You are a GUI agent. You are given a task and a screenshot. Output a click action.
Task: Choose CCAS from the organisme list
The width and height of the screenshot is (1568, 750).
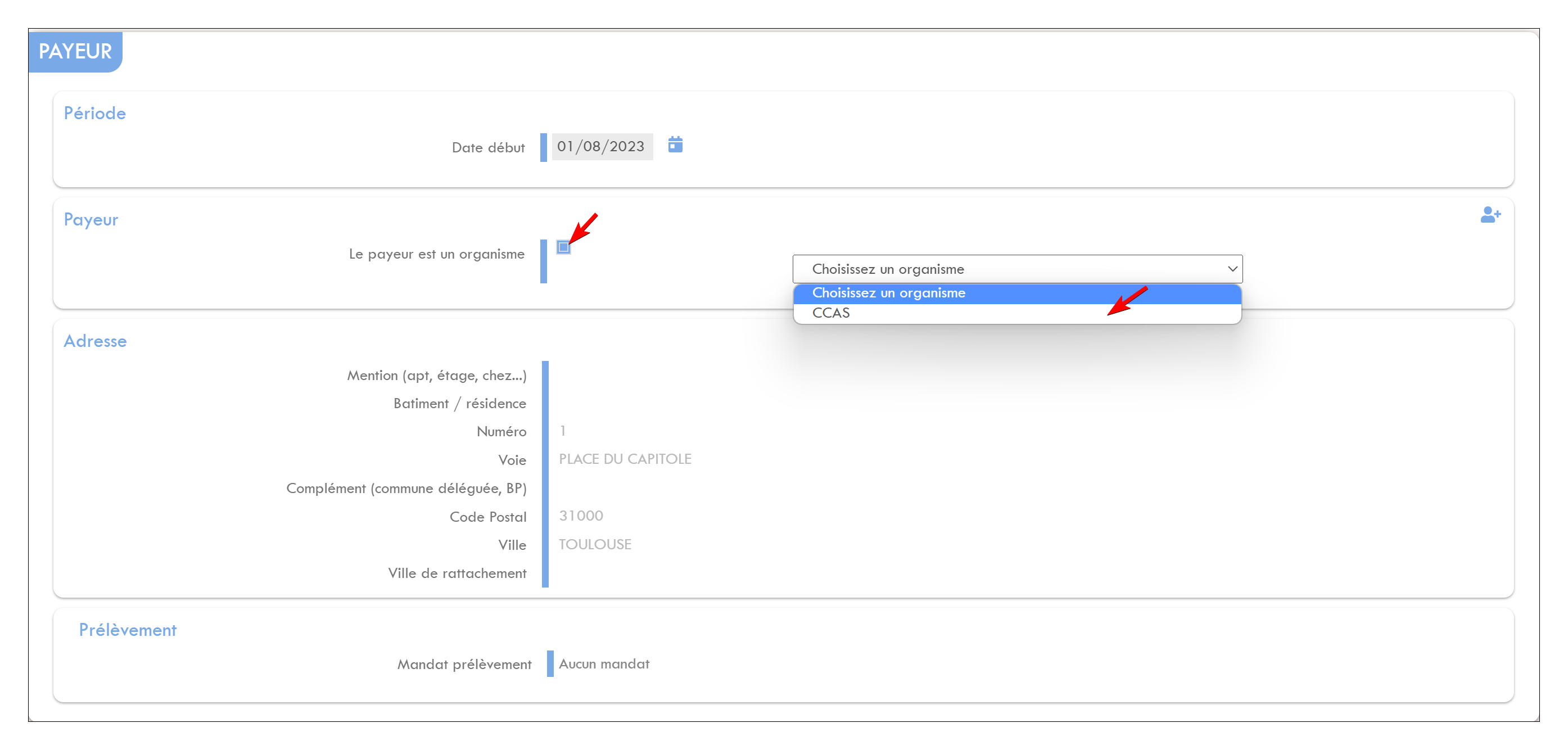1017,313
